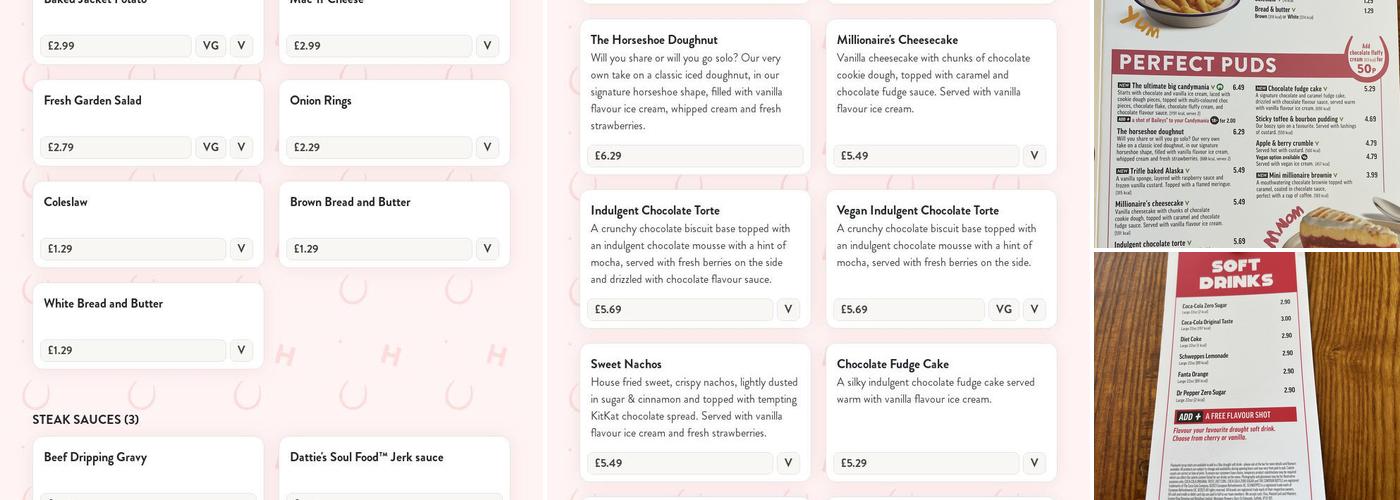Click the V badge on Chocolate Fudge Cake

coord(1034,463)
